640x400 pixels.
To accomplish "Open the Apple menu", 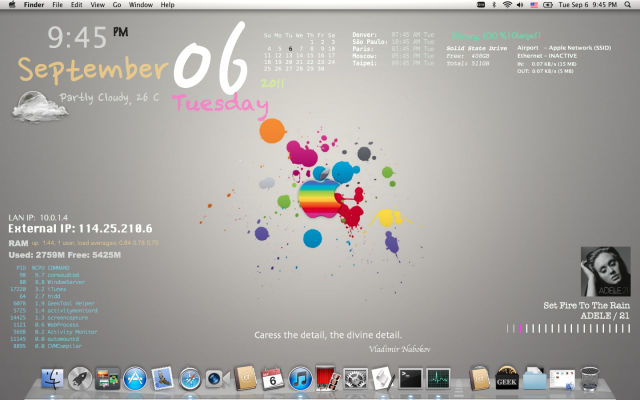I will click(x=12, y=5).
